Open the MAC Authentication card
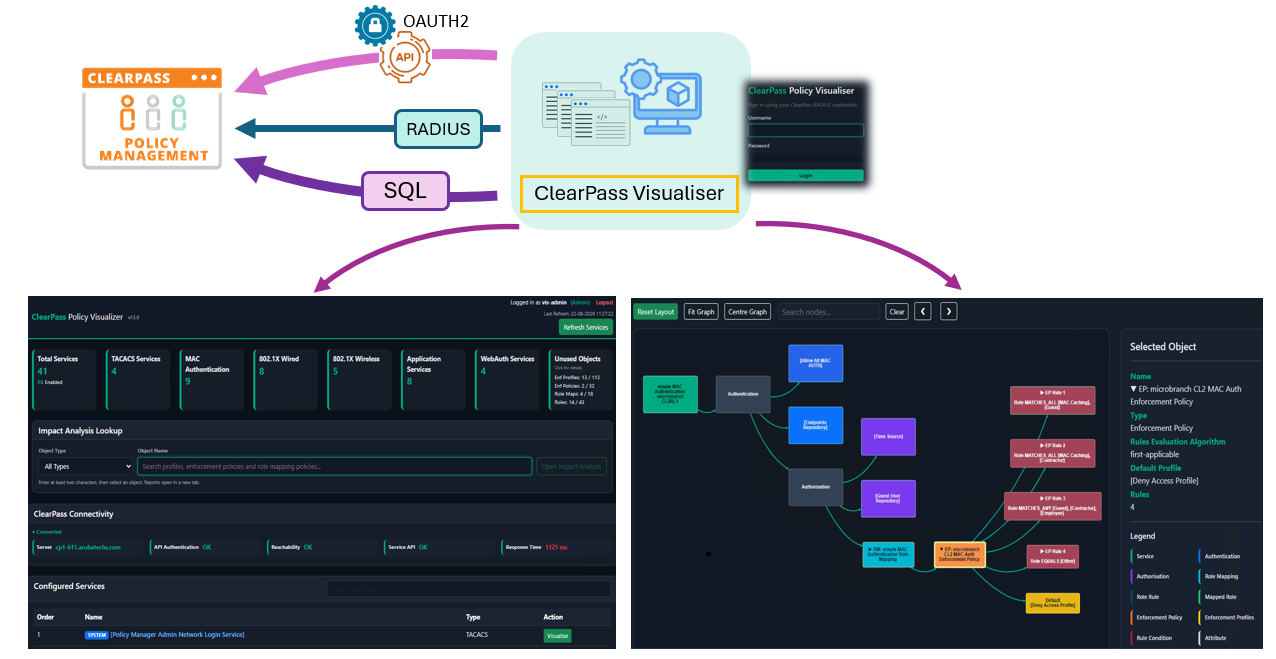 coord(212,379)
